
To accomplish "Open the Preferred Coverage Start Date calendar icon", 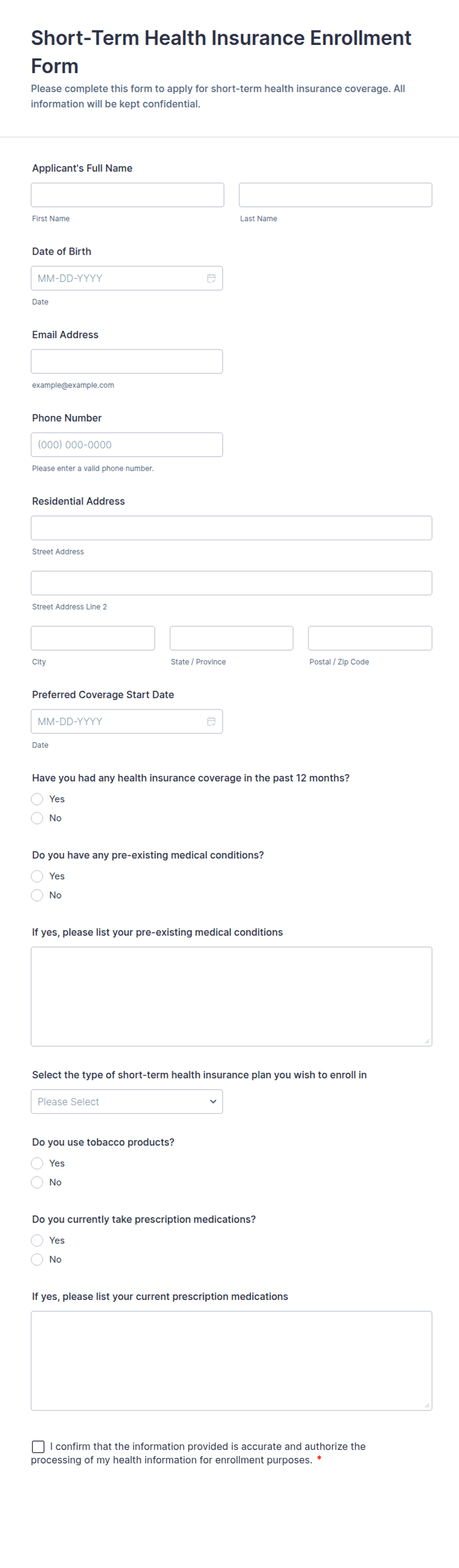I will point(211,721).
